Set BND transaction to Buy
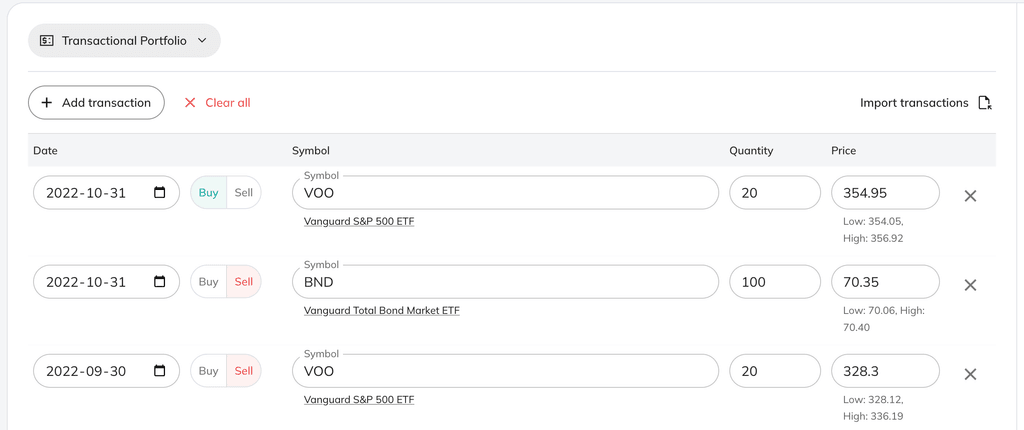 tap(208, 282)
